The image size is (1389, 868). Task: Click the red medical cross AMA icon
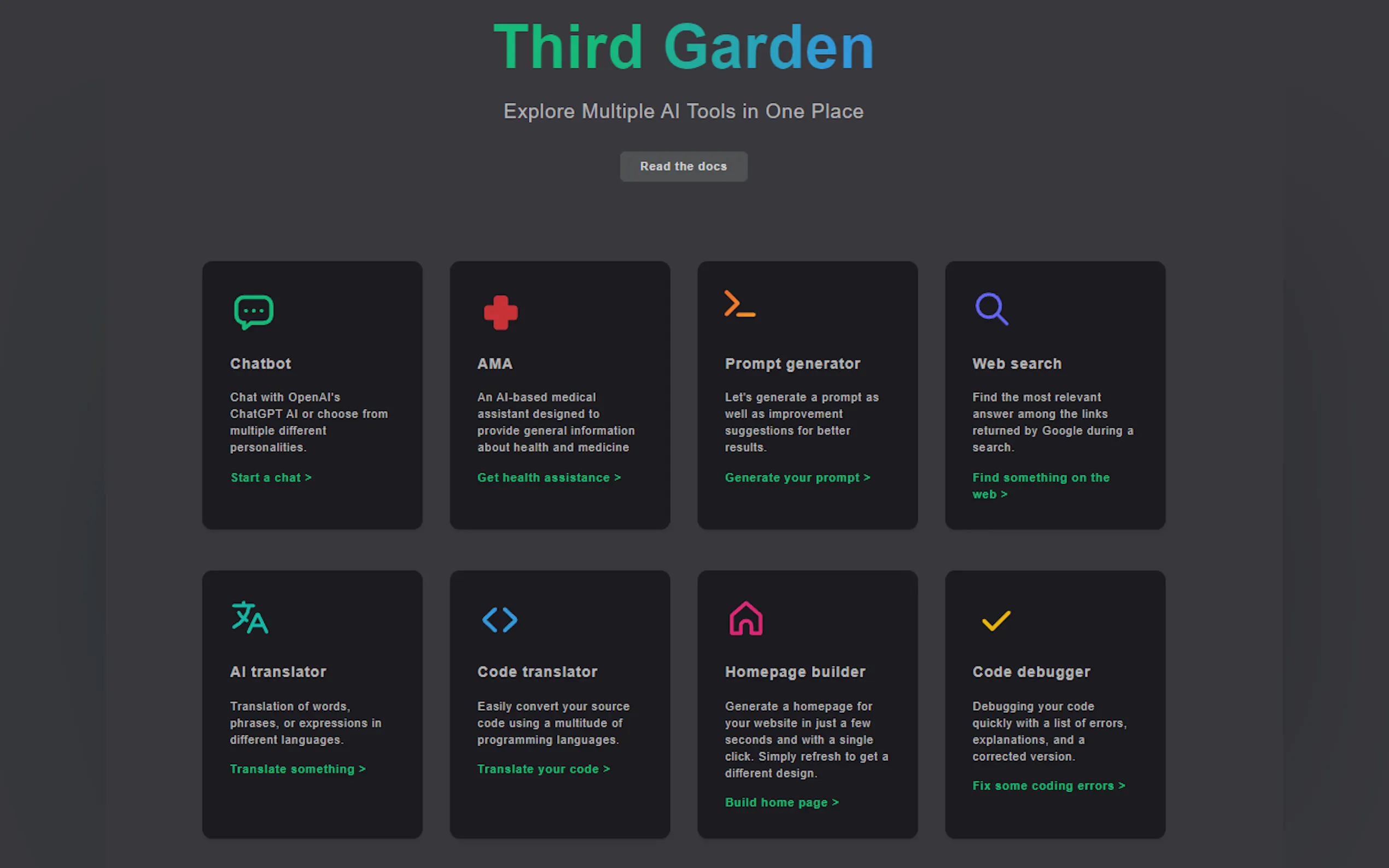pyautogui.click(x=501, y=312)
